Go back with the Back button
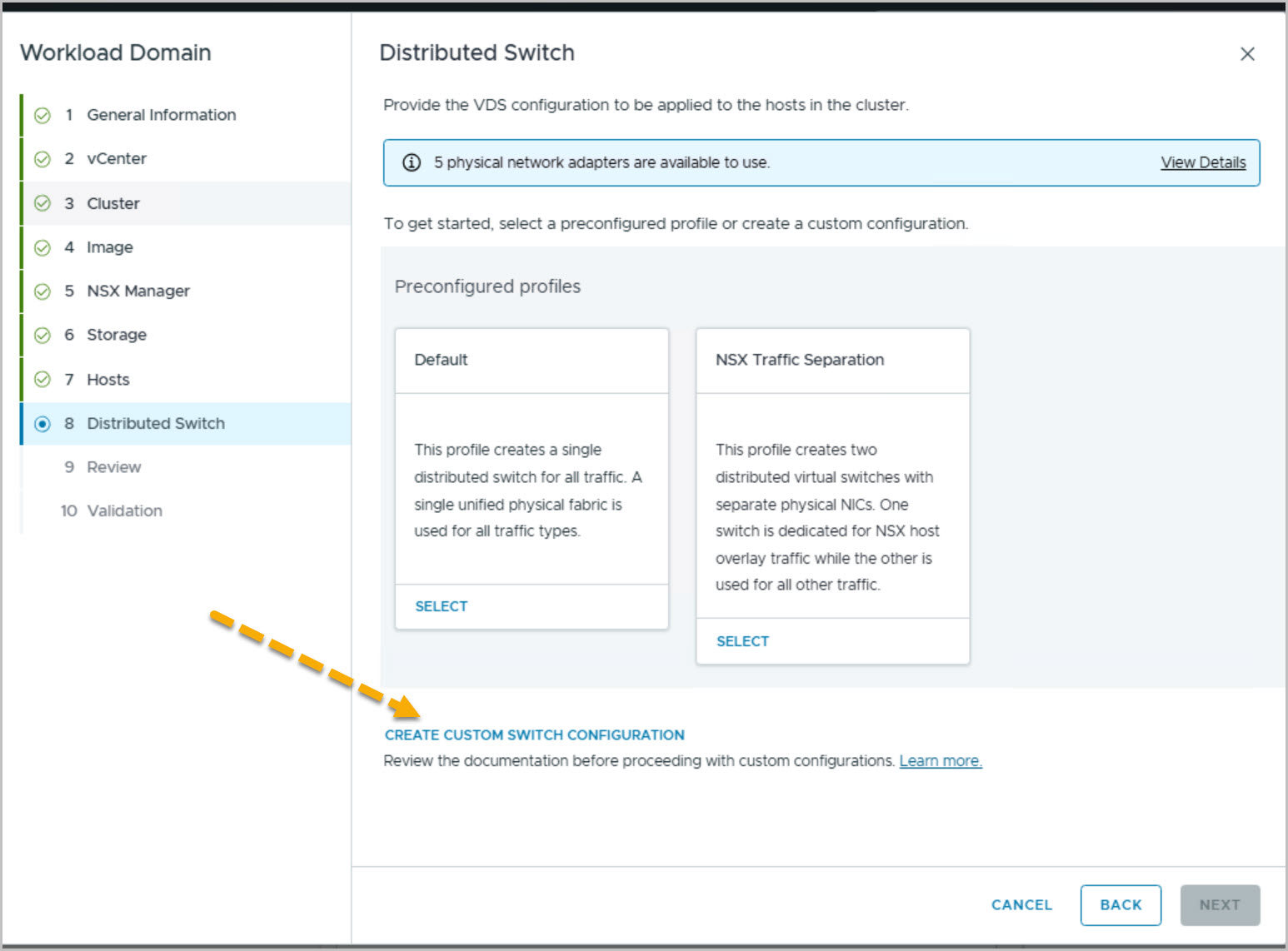The height and width of the screenshot is (951, 1288). click(x=1121, y=905)
